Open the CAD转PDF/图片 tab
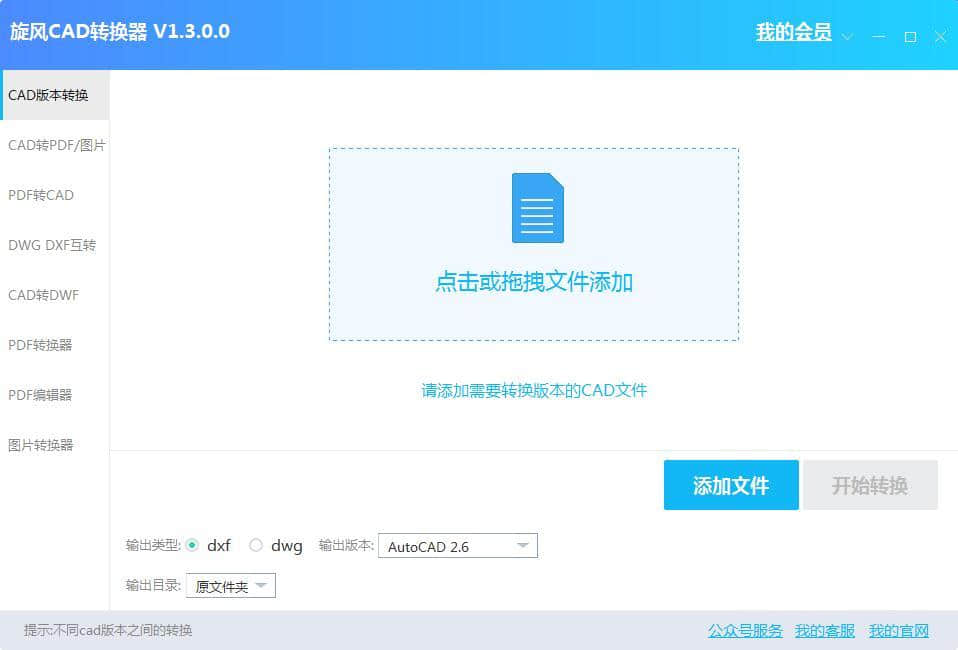This screenshot has width=958, height=650. [56, 145]
